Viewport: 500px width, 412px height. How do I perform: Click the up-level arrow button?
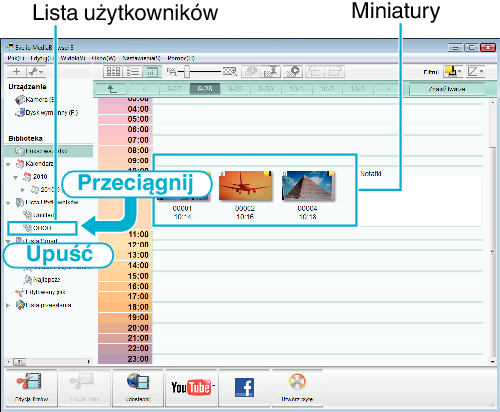pos(111,89)
